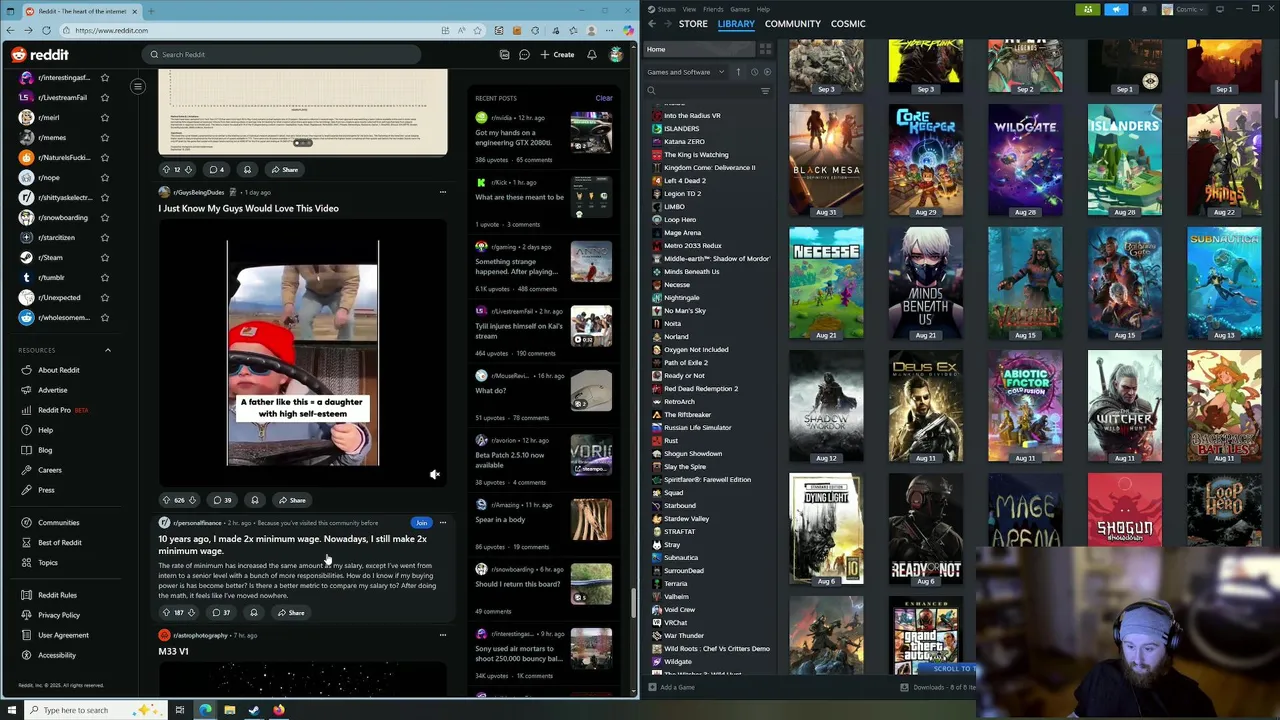Open Steam friends green button
Screen dimensions: 1280x720
click(x=1088, y=9)
